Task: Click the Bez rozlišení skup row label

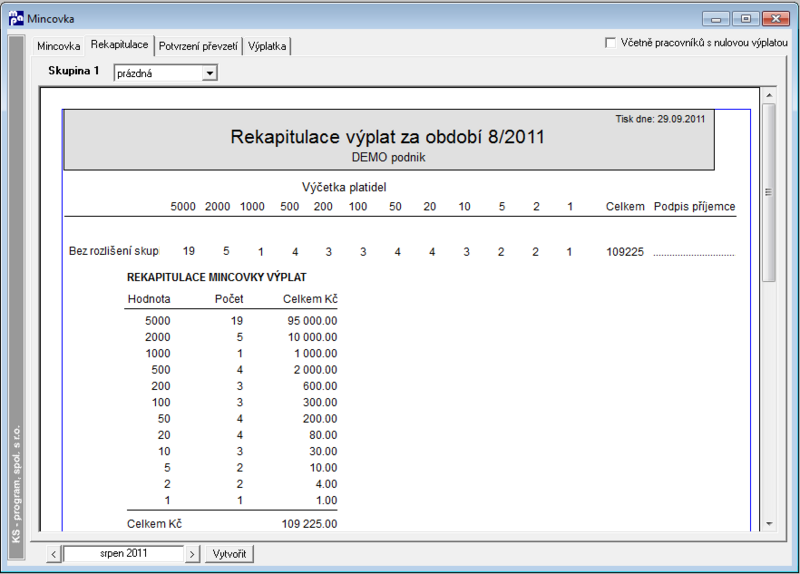Action: (114, 251)
